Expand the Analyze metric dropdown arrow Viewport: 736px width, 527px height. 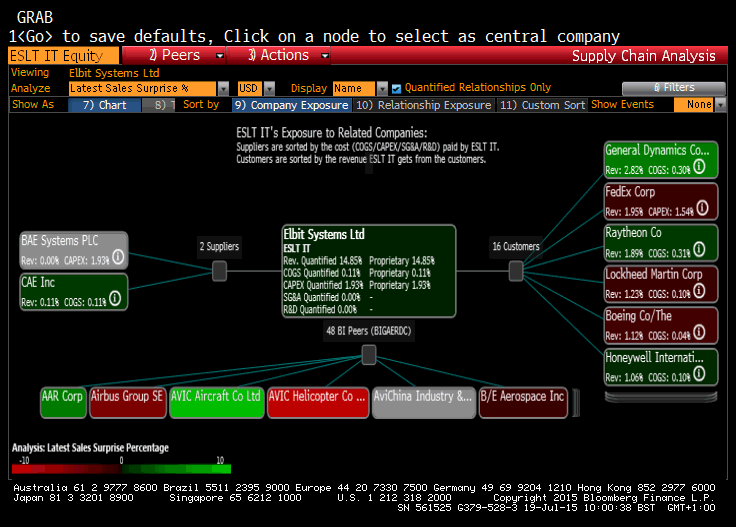(223, 88)
